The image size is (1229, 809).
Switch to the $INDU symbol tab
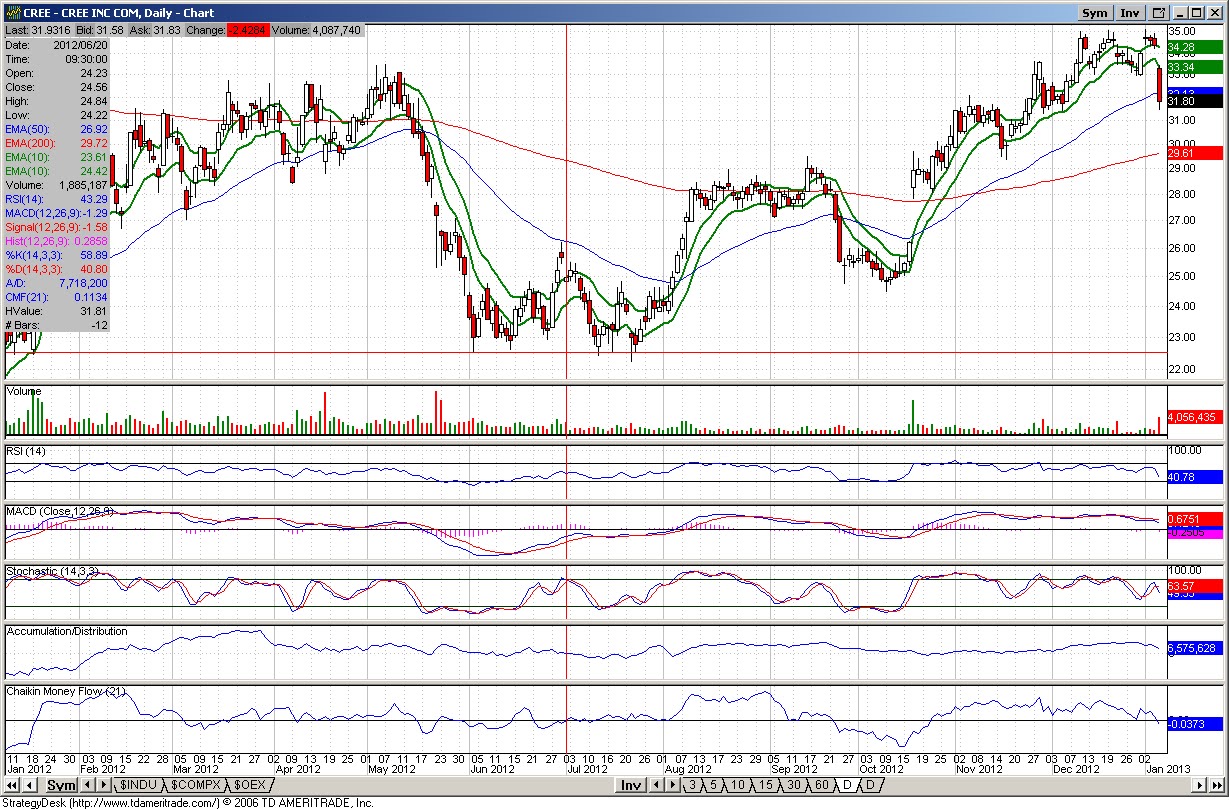pyautogui.click(x=139, y=785)
